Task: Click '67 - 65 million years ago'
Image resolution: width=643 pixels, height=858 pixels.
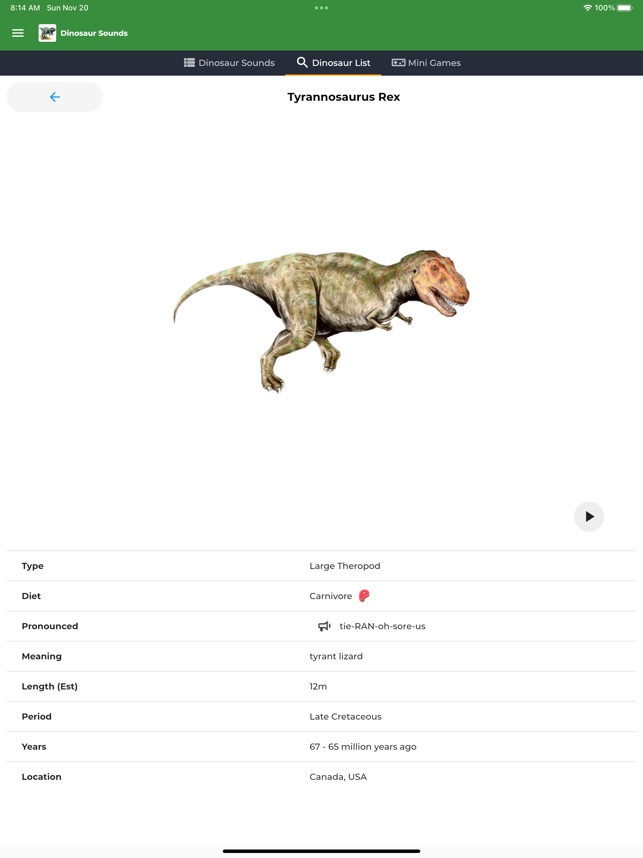Action: [363, 746]
